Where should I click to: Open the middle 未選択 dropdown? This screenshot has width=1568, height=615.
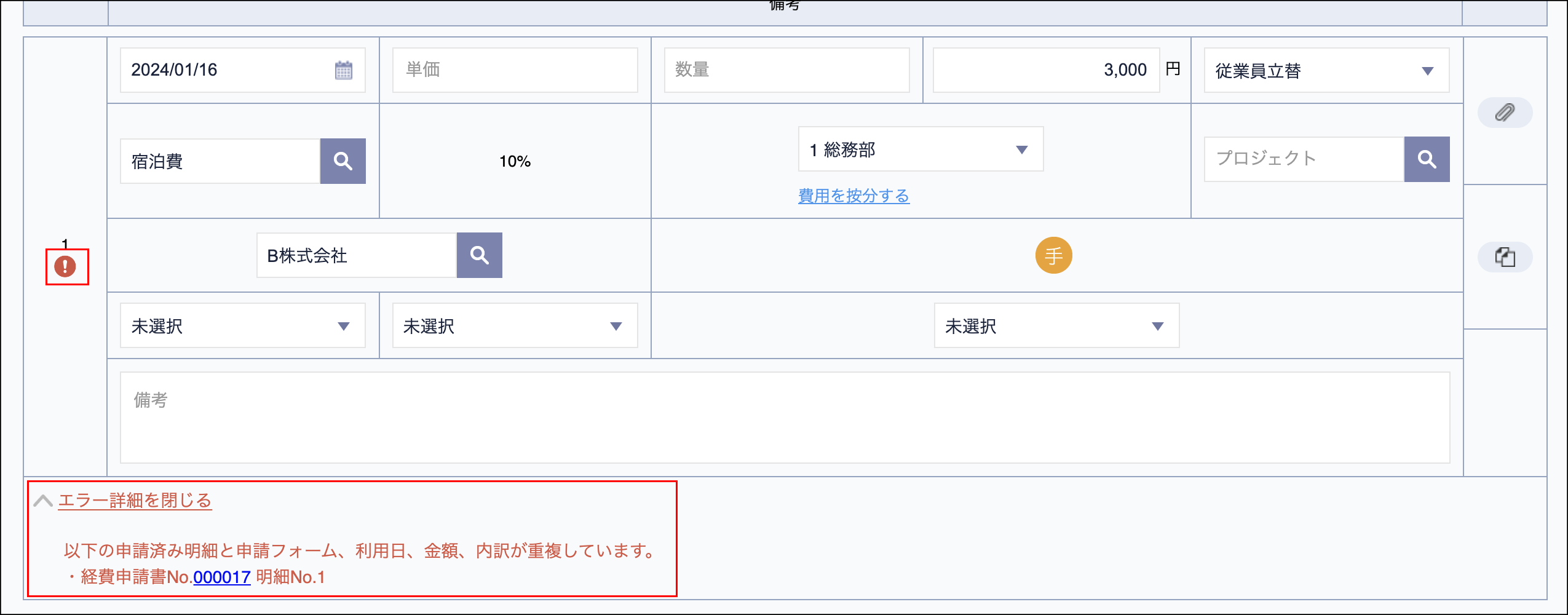coord(515,325)
